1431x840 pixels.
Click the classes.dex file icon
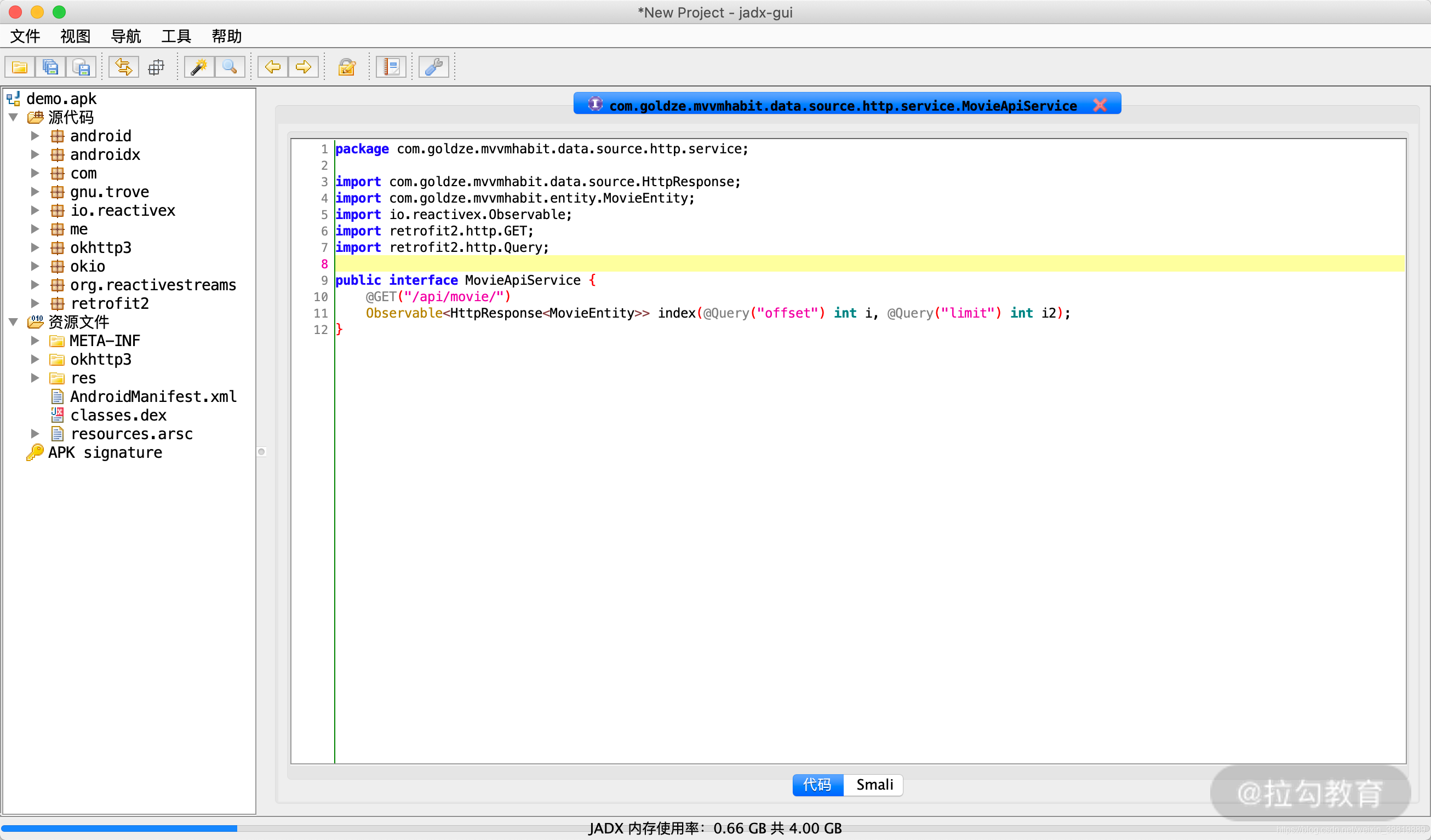58,415
